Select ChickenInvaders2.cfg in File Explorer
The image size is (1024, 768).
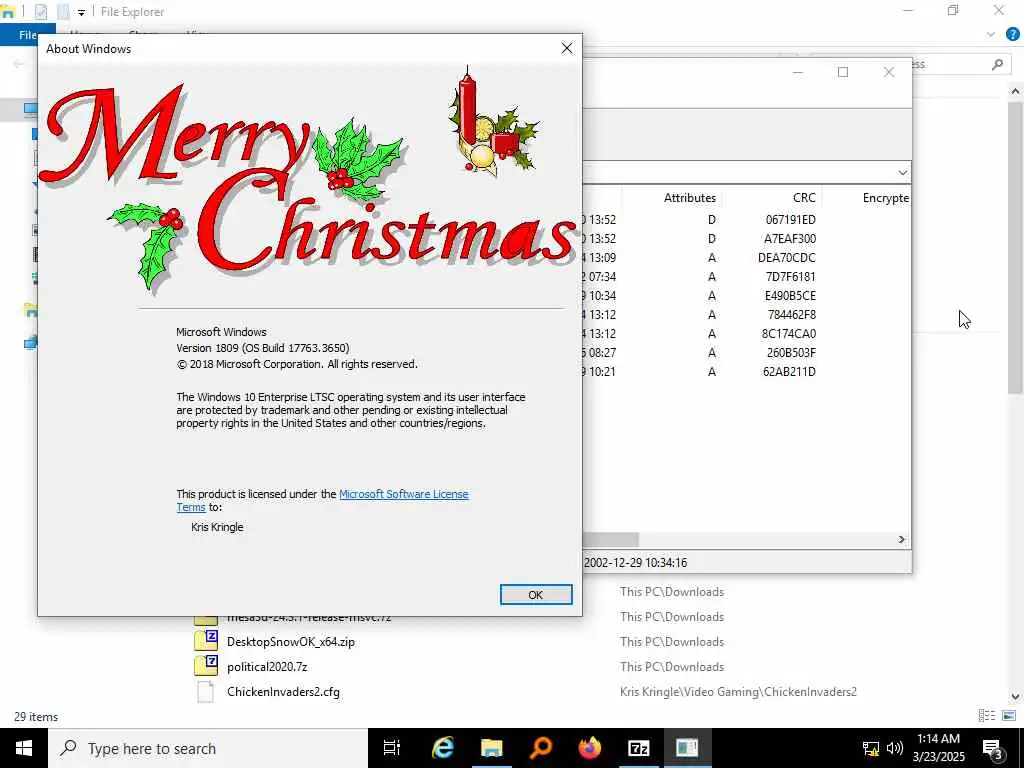click(283, 692)
